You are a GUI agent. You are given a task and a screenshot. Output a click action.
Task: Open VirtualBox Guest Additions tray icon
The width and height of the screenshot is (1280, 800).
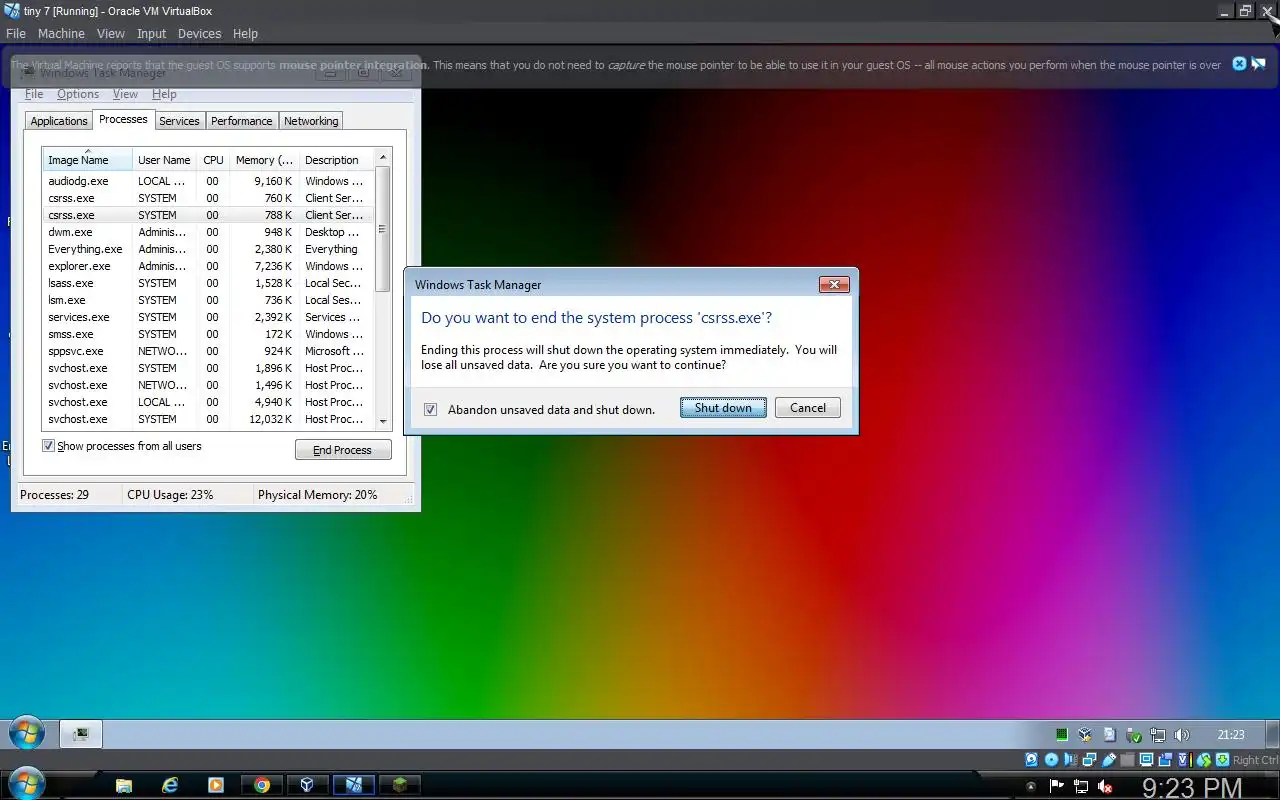(x=1085, y=735)
